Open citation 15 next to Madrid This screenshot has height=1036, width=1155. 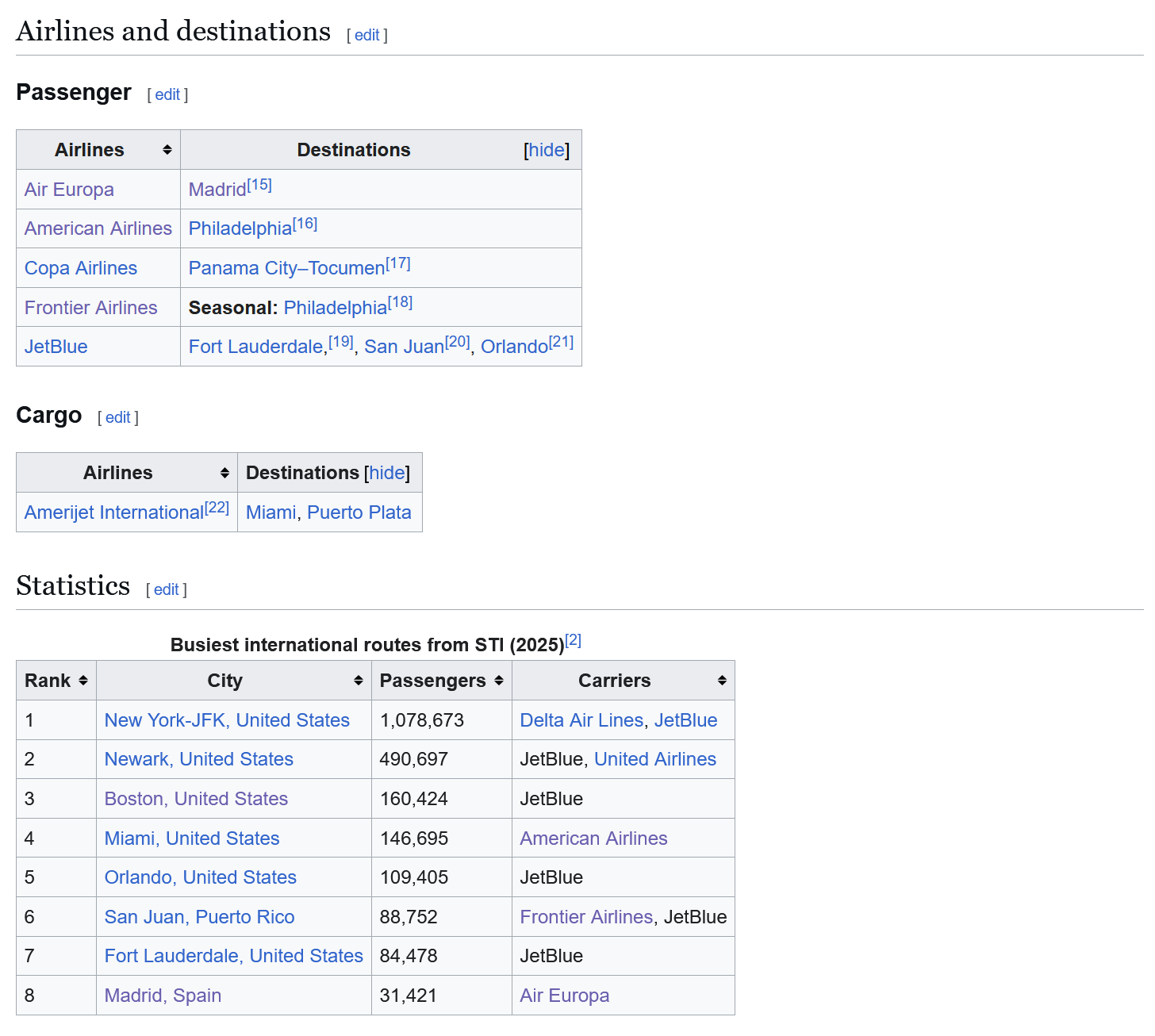click(259, 185)
